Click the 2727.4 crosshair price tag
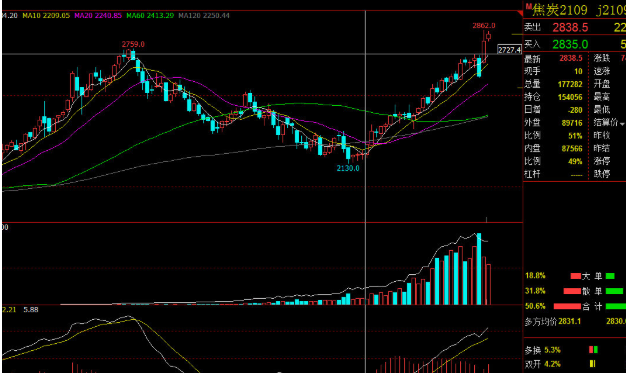Image resolution: width=626 pixels, height=373 pixels. [x=509, y=50]
